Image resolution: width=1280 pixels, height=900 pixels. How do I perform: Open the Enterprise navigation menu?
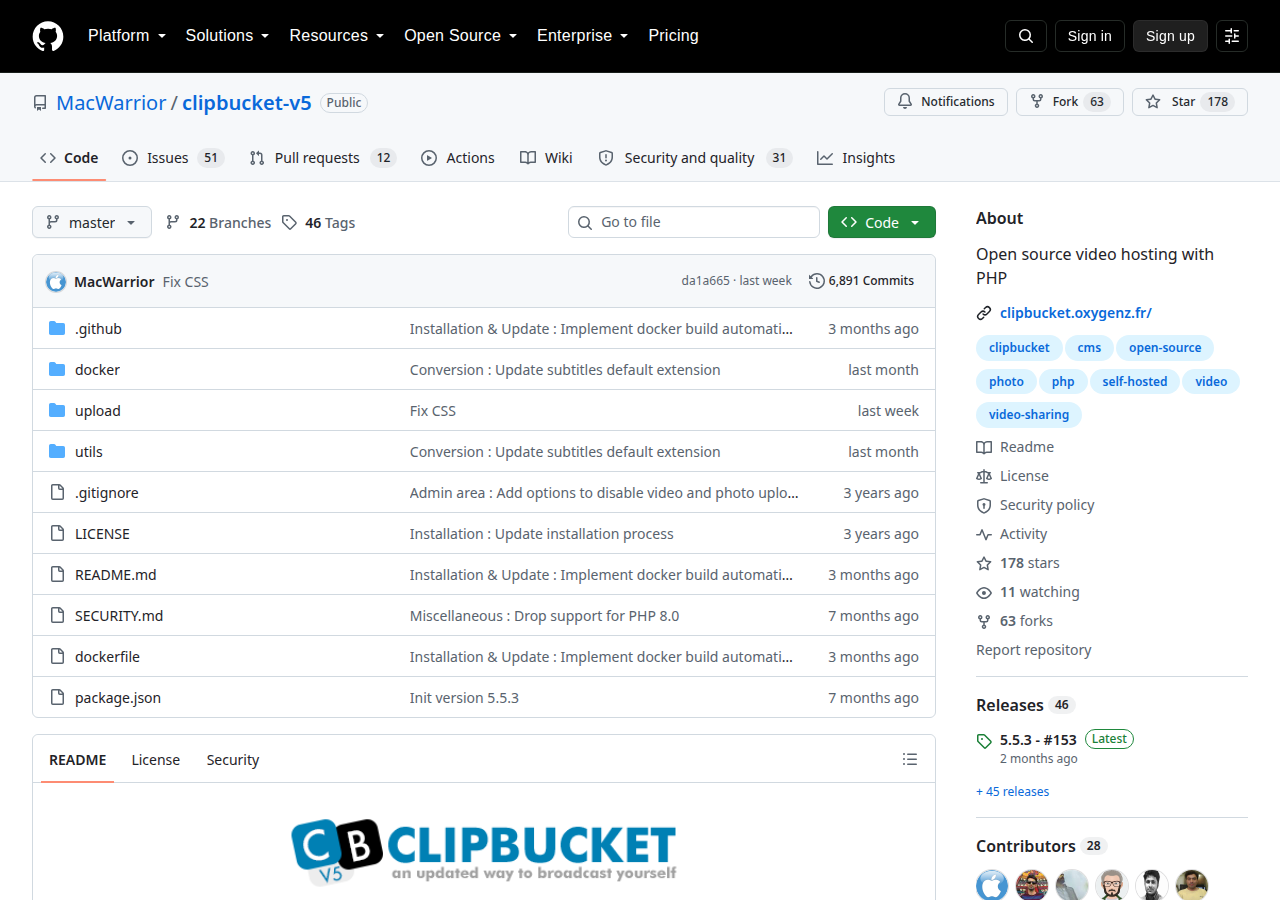583,36
